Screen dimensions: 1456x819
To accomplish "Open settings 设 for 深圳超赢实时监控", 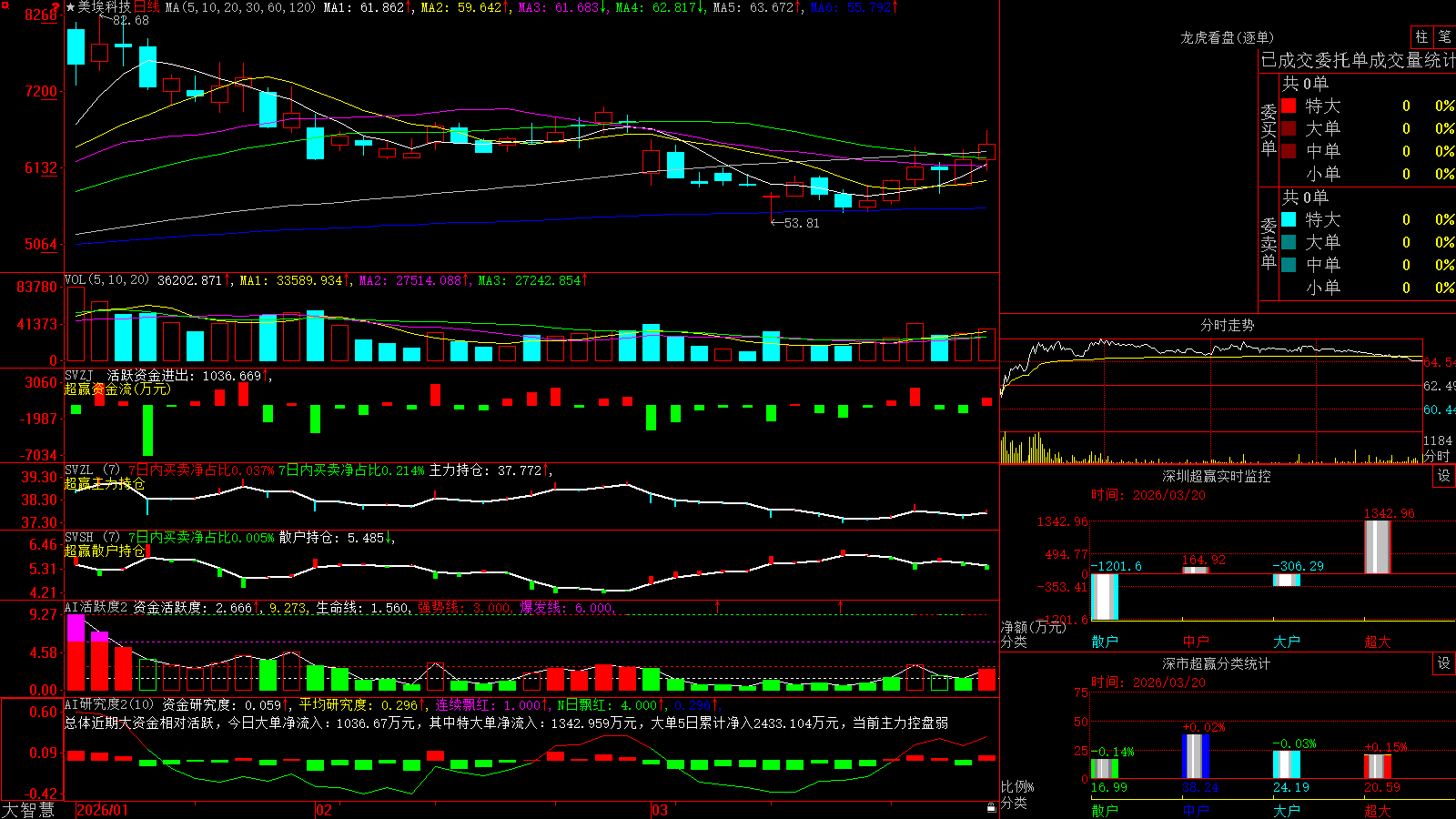I will pos(1444,476).
